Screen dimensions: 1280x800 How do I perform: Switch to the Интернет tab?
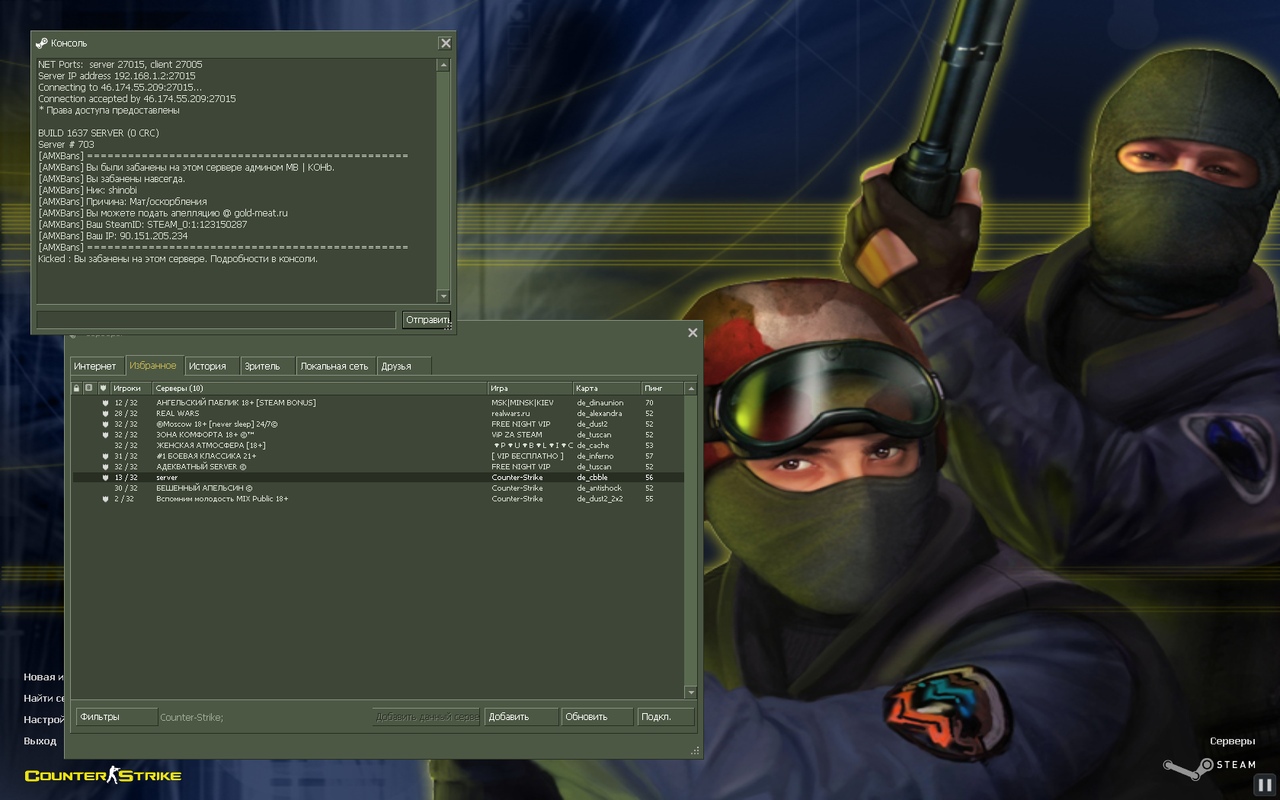[95, 366]
